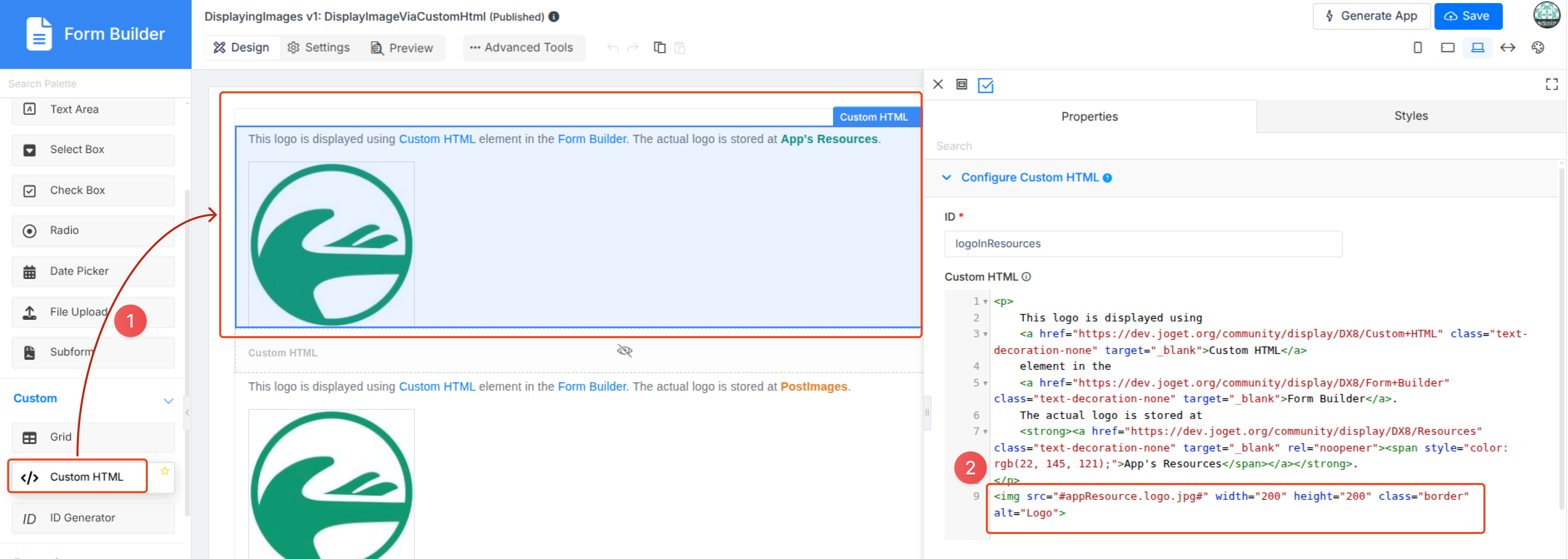
Task: Fold code at line 1 arrow
Action: pos(985,301)
